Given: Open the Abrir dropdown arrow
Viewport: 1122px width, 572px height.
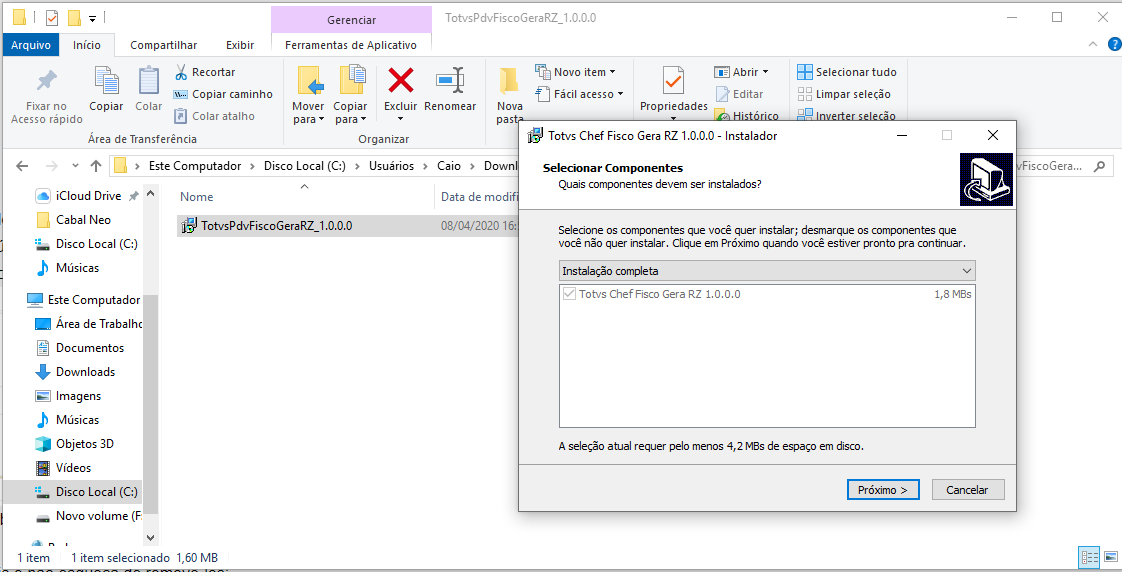Looking at the screenshot, I should tap(765, 72).
